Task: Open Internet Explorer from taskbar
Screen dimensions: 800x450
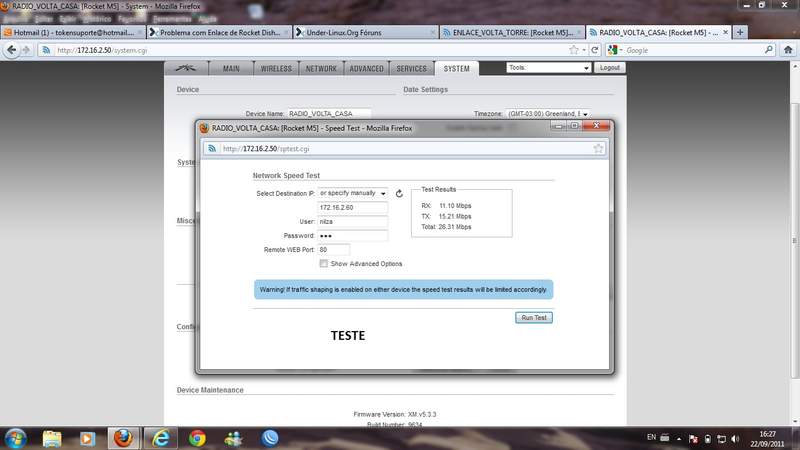Action: (x=160, y=439)
